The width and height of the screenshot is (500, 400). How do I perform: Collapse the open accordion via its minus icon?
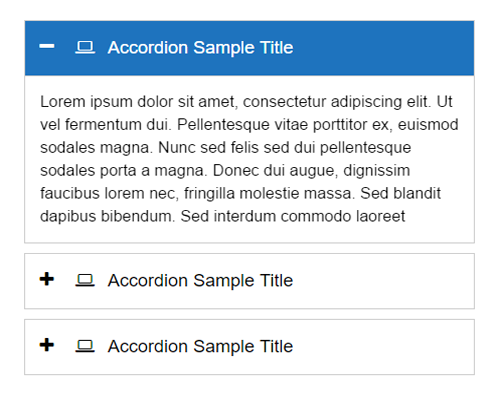pos(47,46)
